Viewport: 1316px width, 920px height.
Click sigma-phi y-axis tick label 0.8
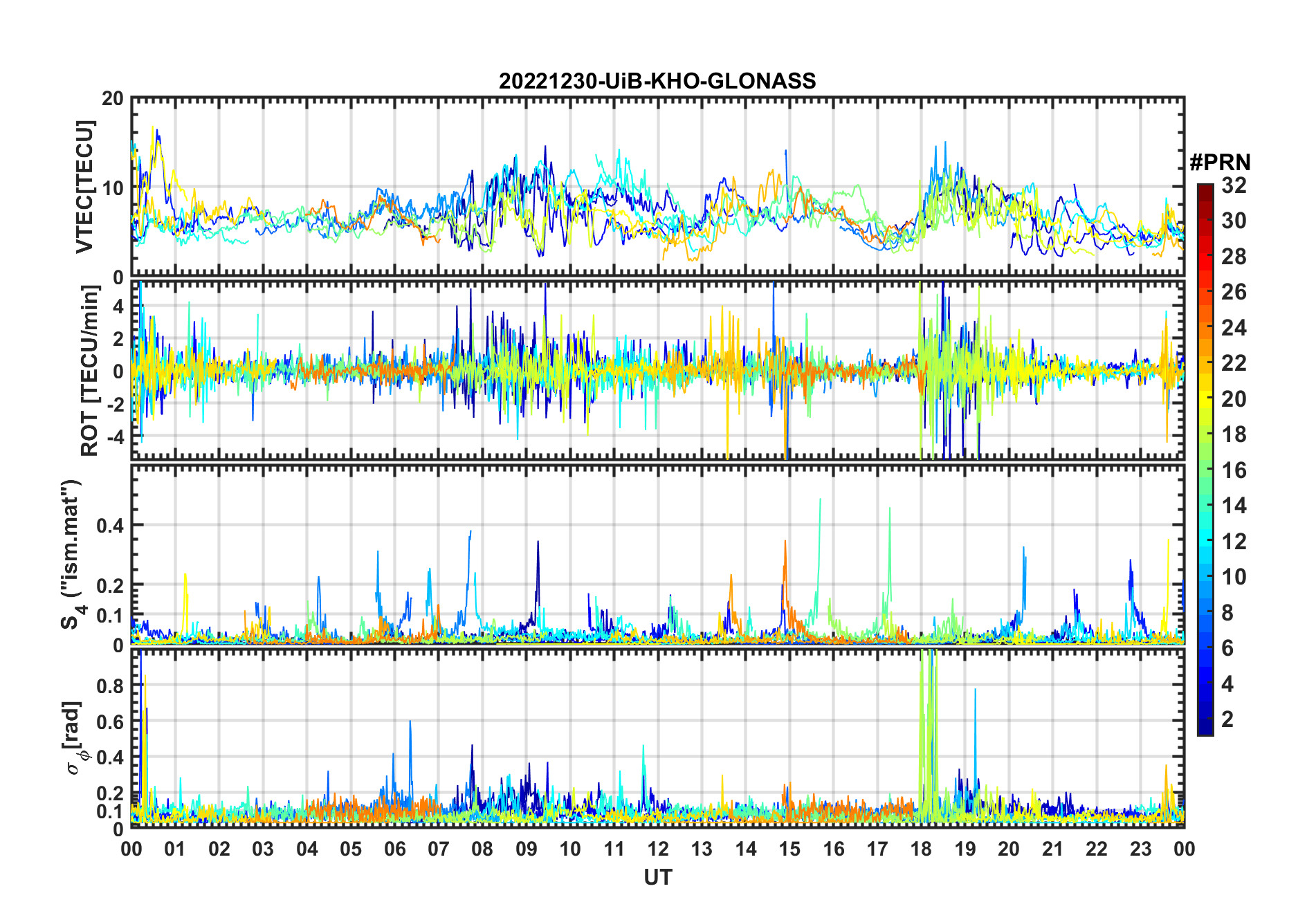(110, 686)
